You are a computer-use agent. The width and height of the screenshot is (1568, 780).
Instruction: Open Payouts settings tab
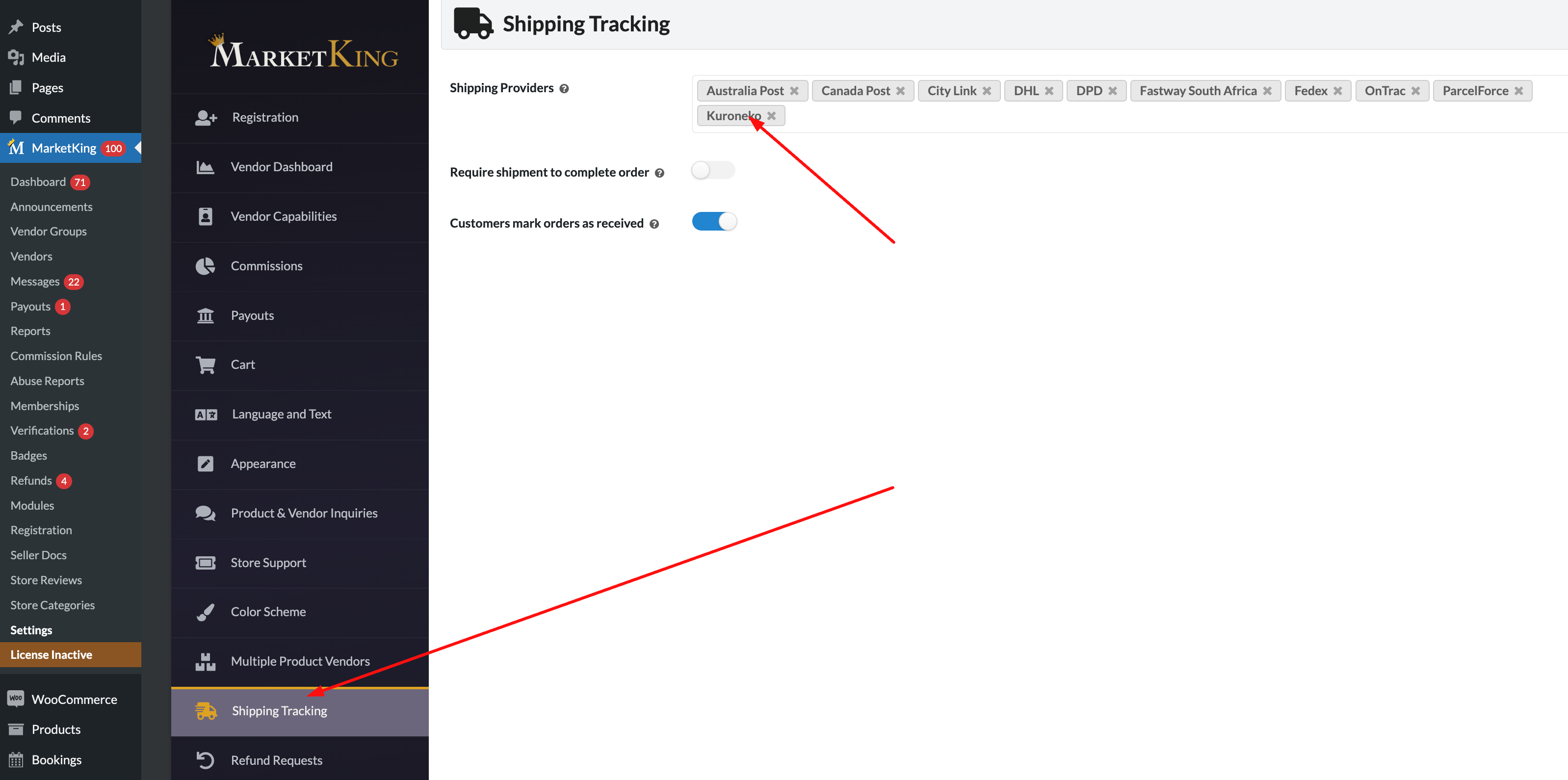[299, 316]
